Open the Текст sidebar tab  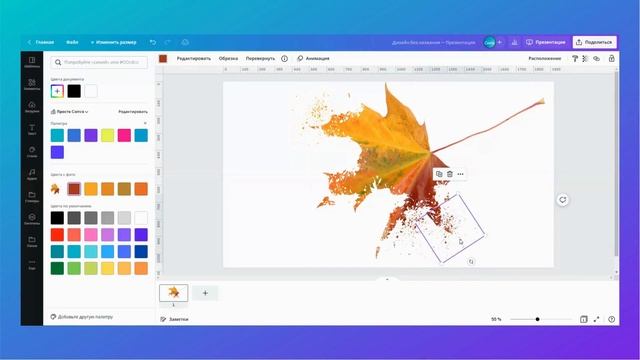pos(32,129)
